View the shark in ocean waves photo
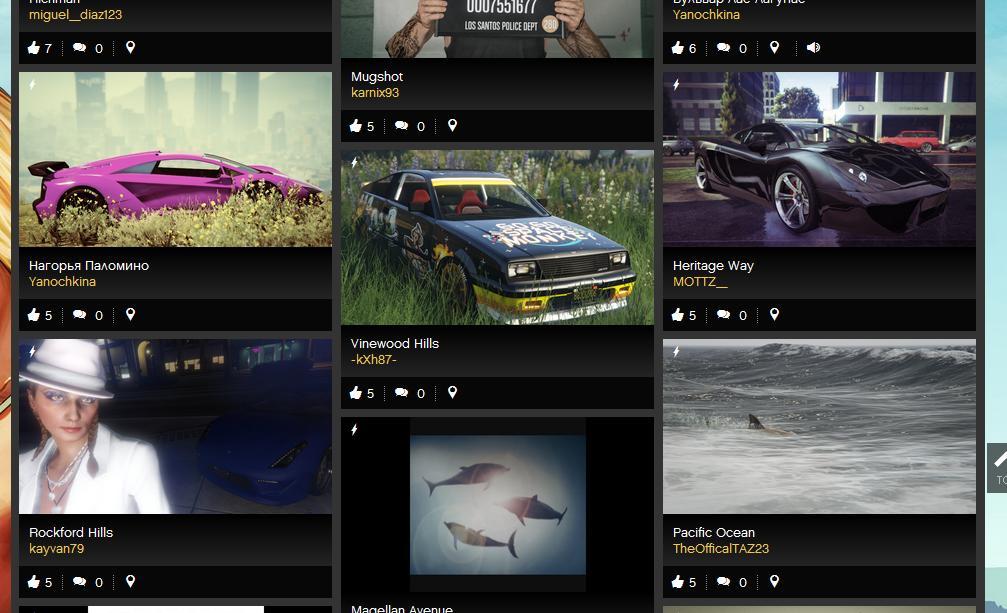 (x=819, y=426)
